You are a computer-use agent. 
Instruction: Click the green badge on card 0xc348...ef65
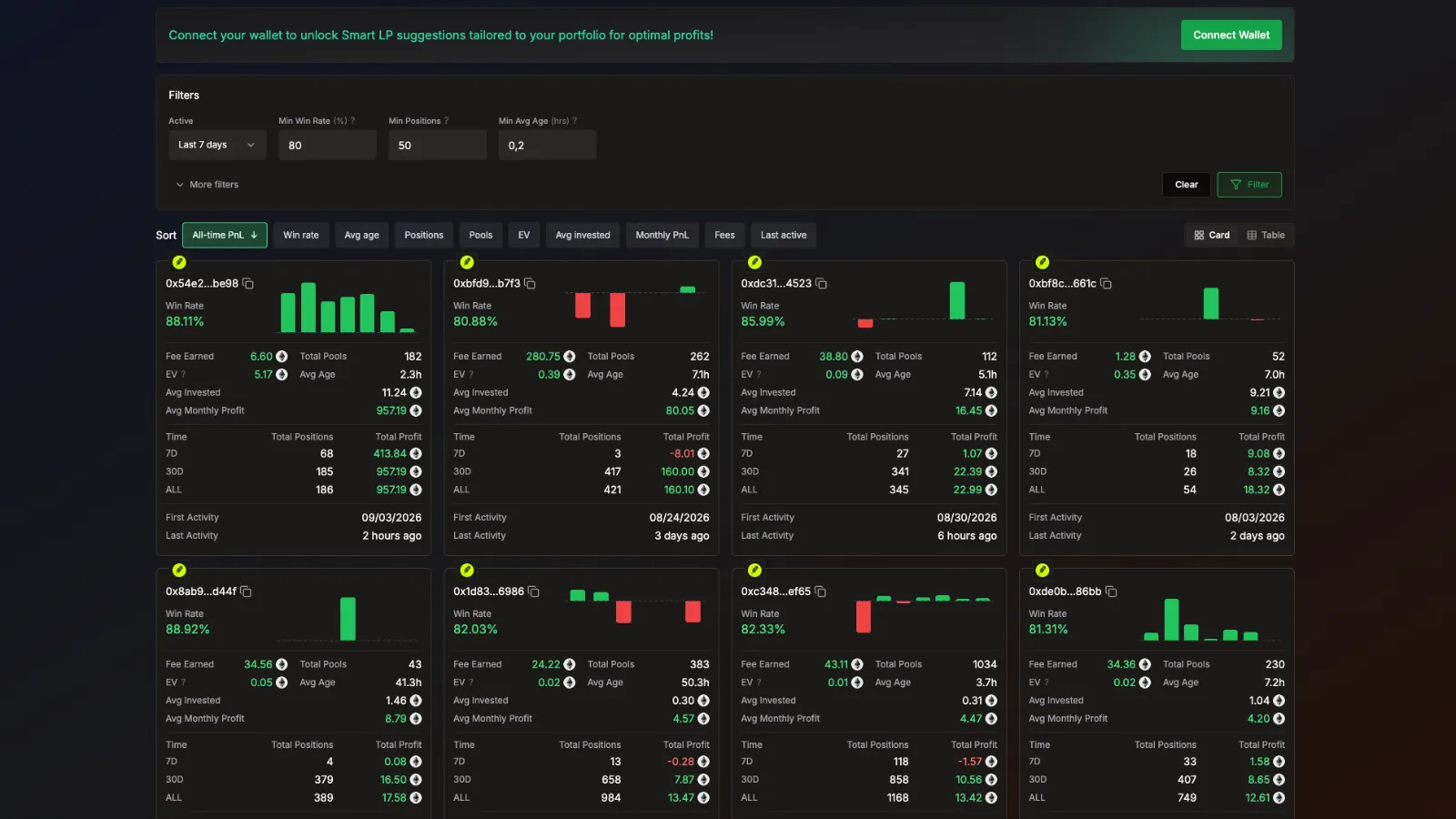(754, 571)
